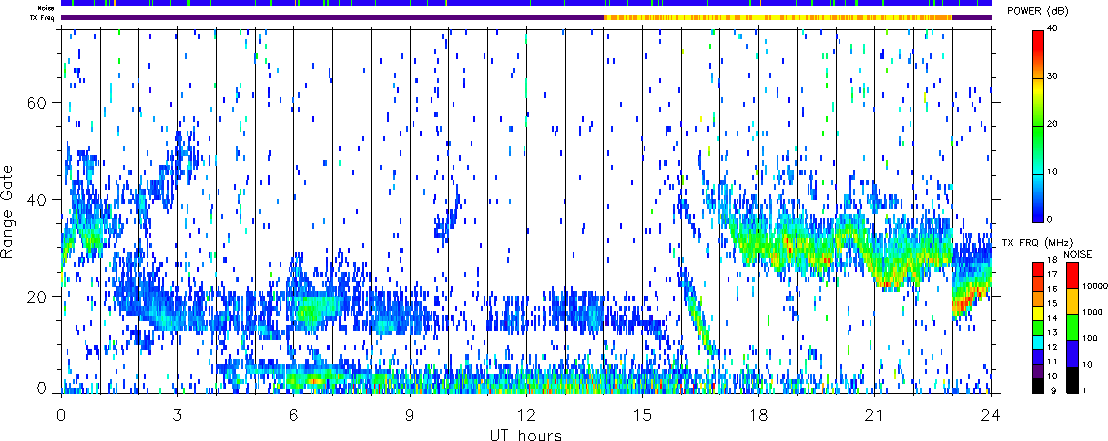
Task: Click the '15' tick on the UT hours axis
Action: [x=642, y=414]
